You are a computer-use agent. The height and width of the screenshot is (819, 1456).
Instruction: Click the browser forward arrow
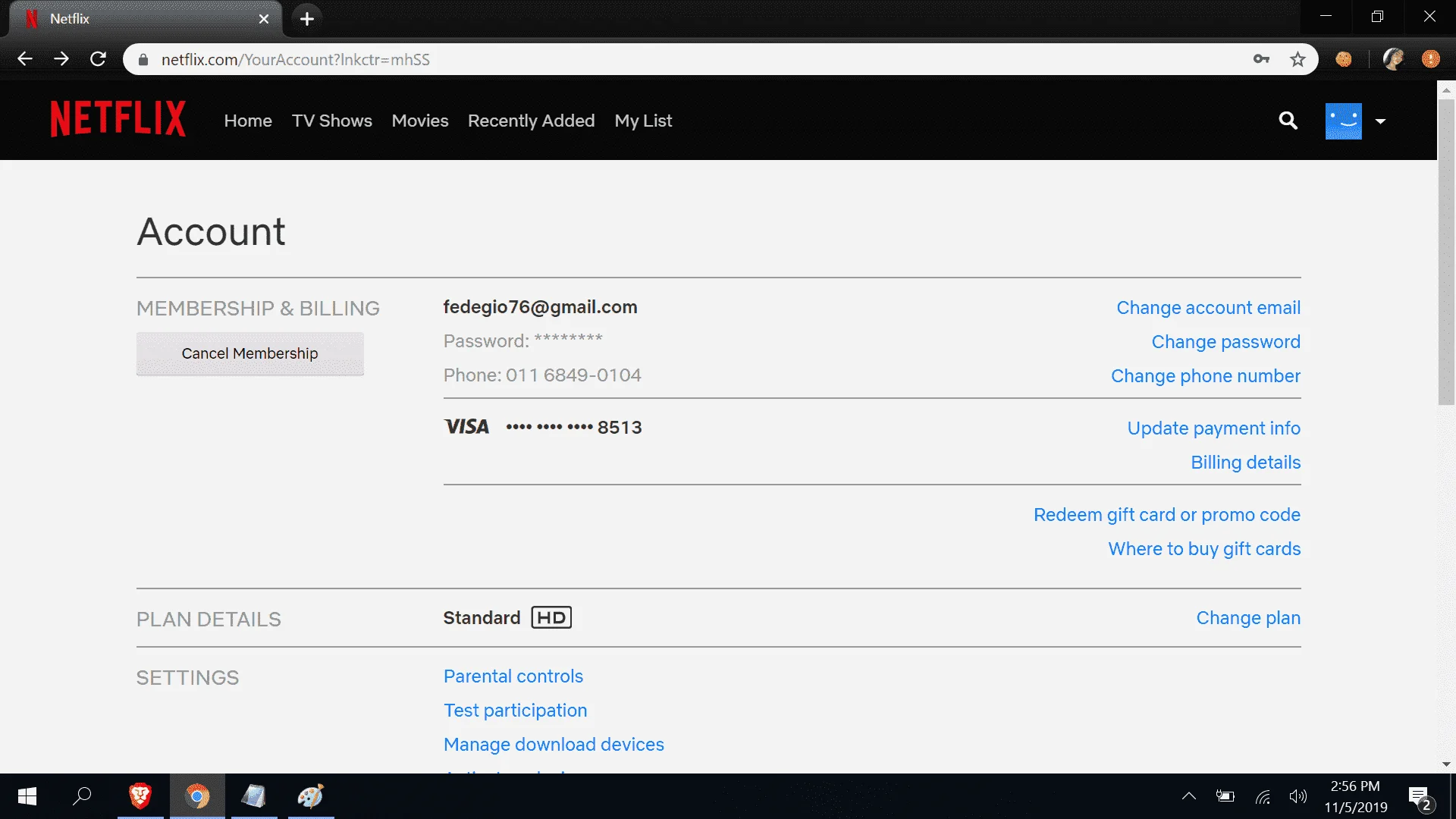pos(61,59)
